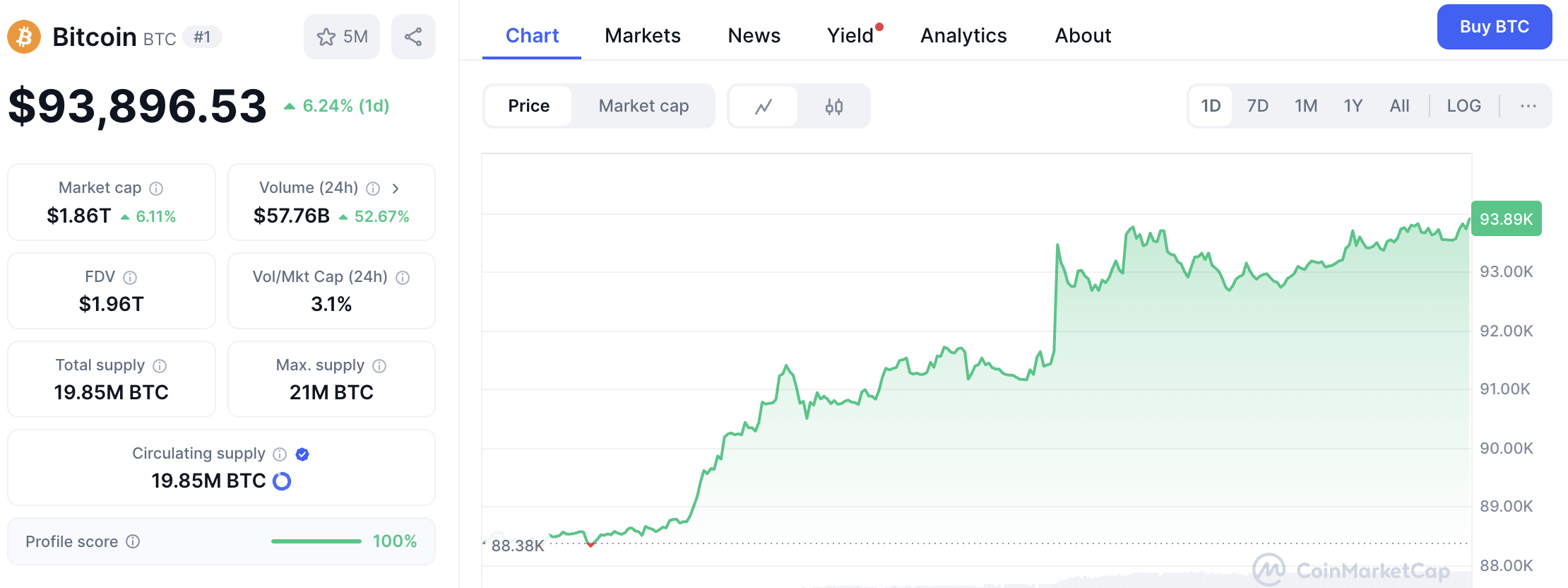Select the Market cap chart toggle
The height and width of the screenshot is (588, 1568).
coord(643,106)
